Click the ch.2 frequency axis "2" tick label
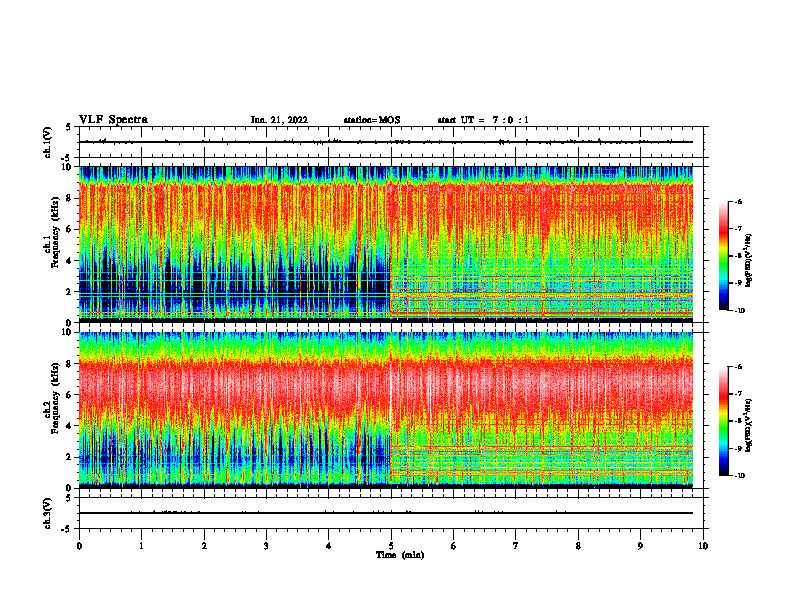Image resolution: width=792 pixels, height=612 pixels. pyautogui.click(x=70, y=457)
